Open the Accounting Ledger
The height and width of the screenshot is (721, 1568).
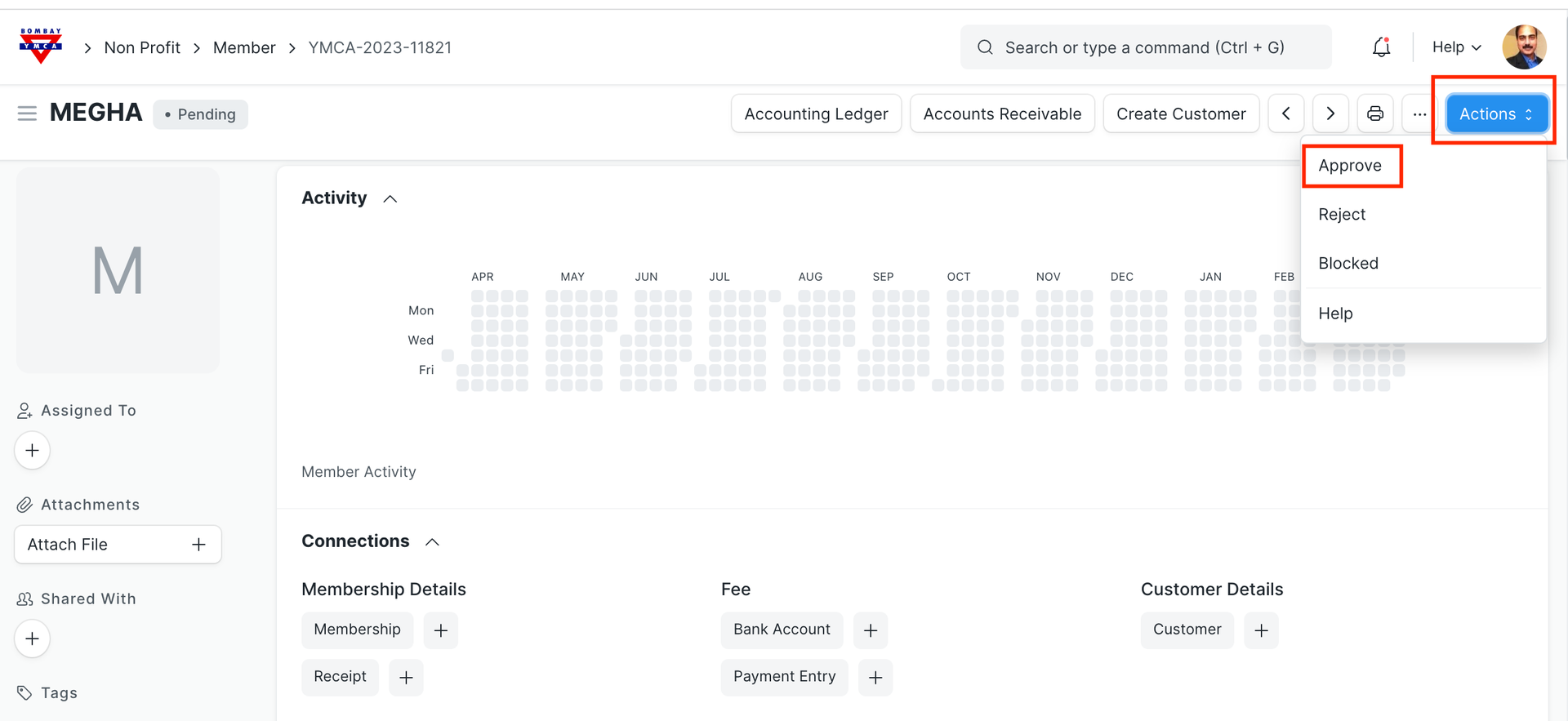click(816, 113)
